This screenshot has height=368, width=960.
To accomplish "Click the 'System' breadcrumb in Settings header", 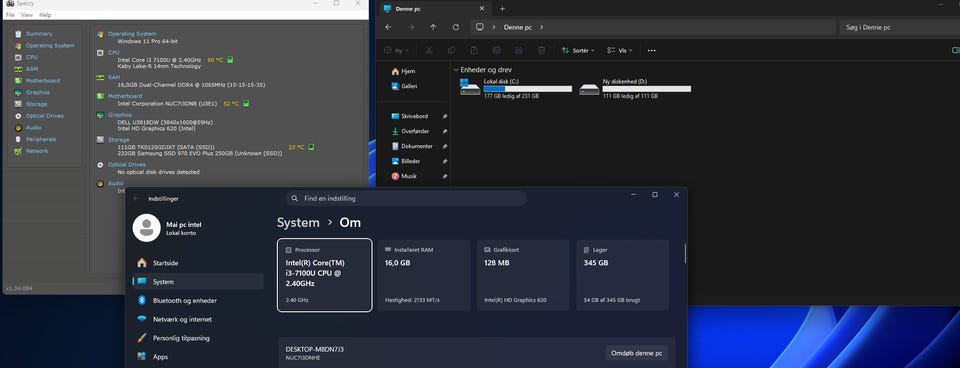I will pyautogui.click(x=298, y=222).
